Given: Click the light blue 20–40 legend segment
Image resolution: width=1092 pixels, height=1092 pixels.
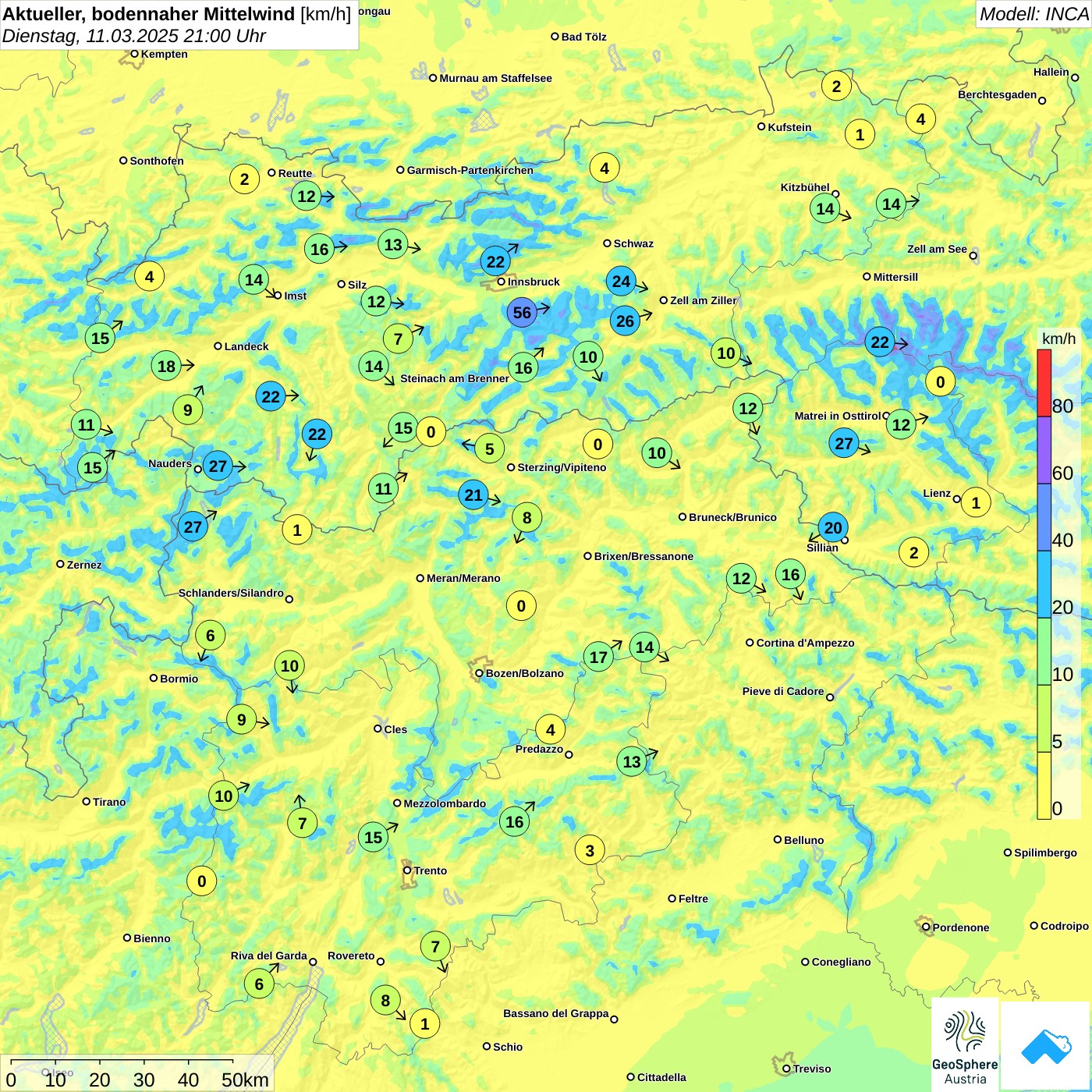Looking at the screenshot, I should pos(1044,584).
